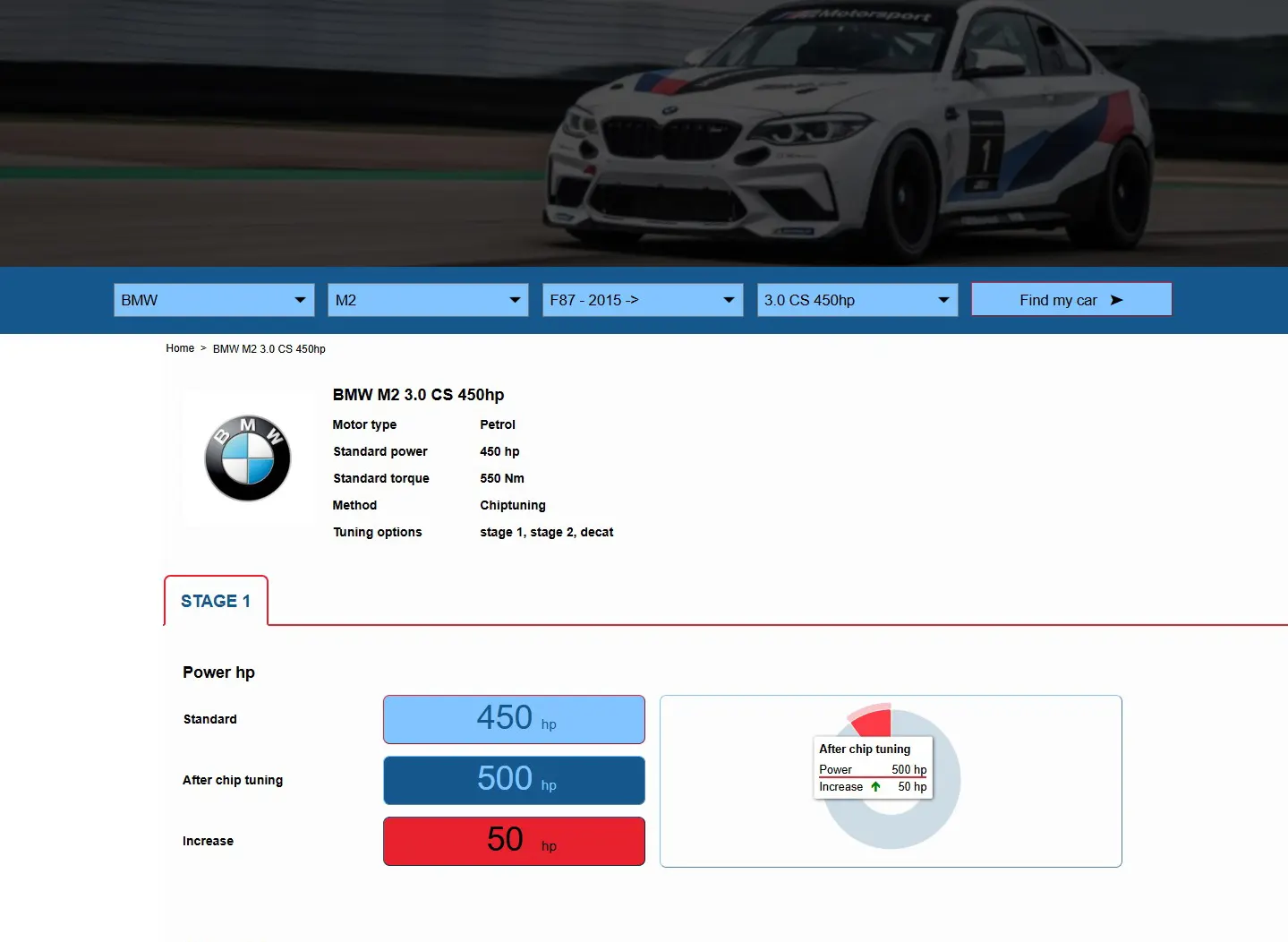Click the car hero image banner

[x=644, y=133]
